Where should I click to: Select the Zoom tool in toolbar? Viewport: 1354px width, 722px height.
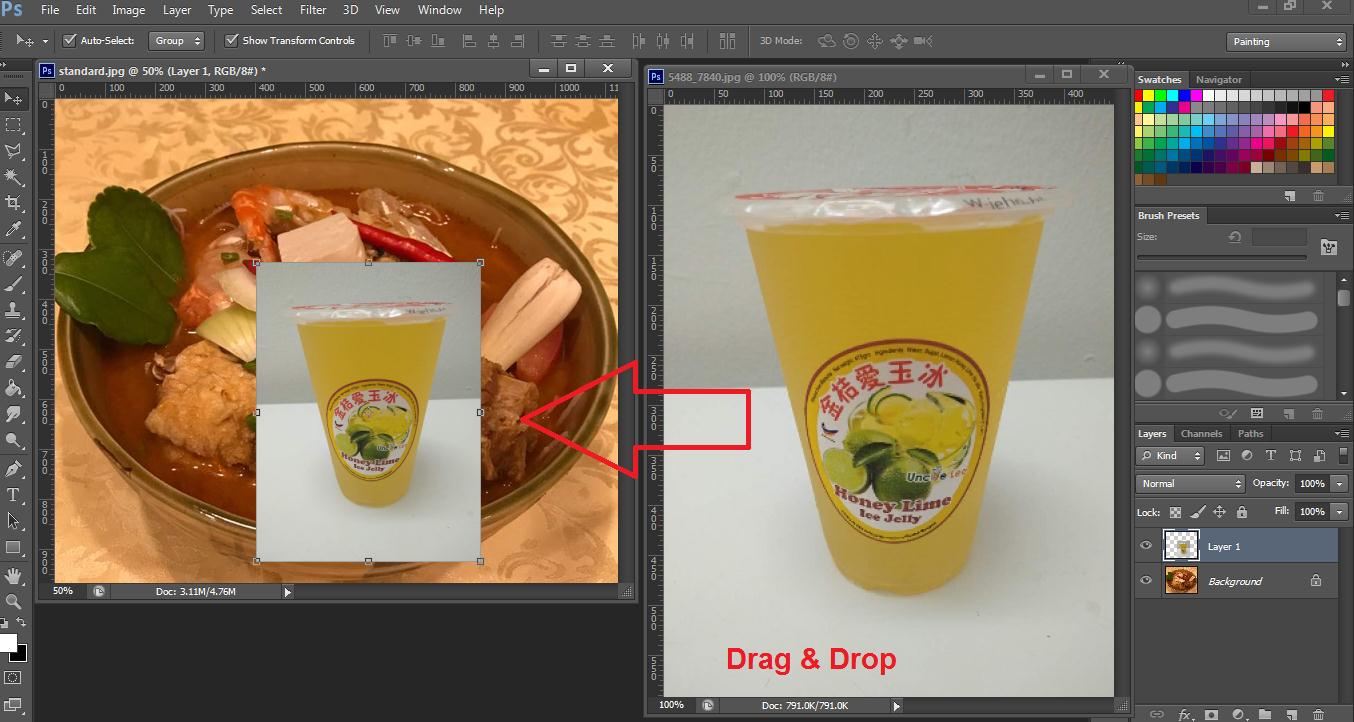(14, 601)
